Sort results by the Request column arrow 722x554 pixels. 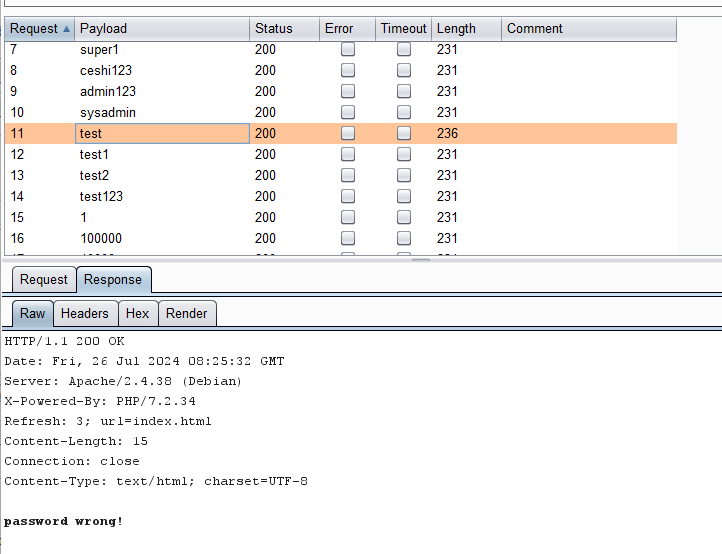coord(66,29)
